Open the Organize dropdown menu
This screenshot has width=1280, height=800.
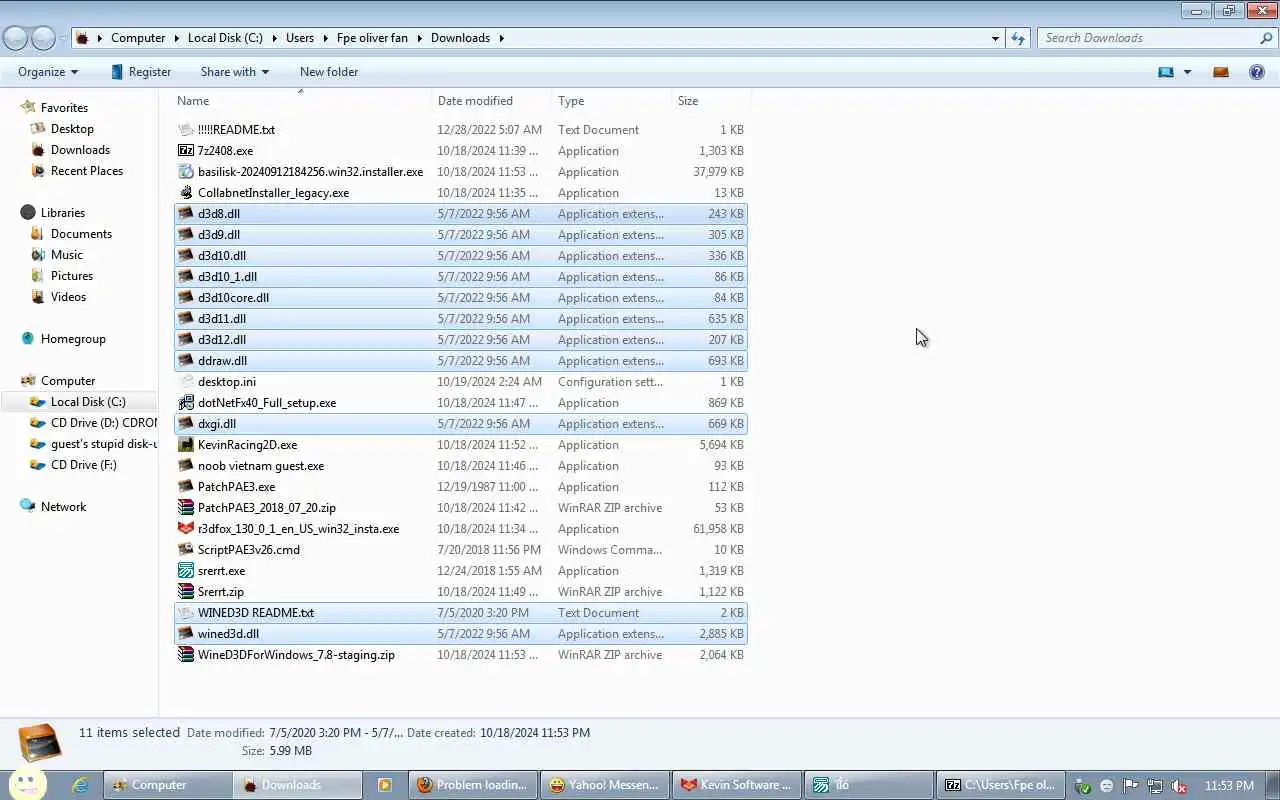48,72
